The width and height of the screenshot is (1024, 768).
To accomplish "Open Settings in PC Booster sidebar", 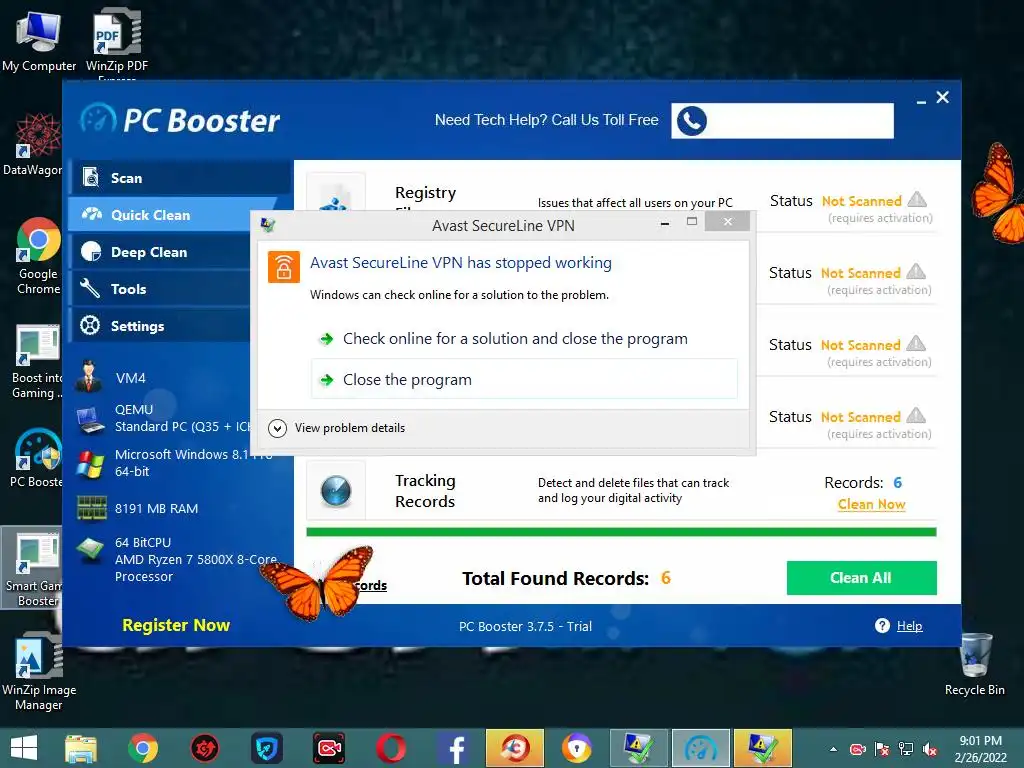I will point(161,326).
